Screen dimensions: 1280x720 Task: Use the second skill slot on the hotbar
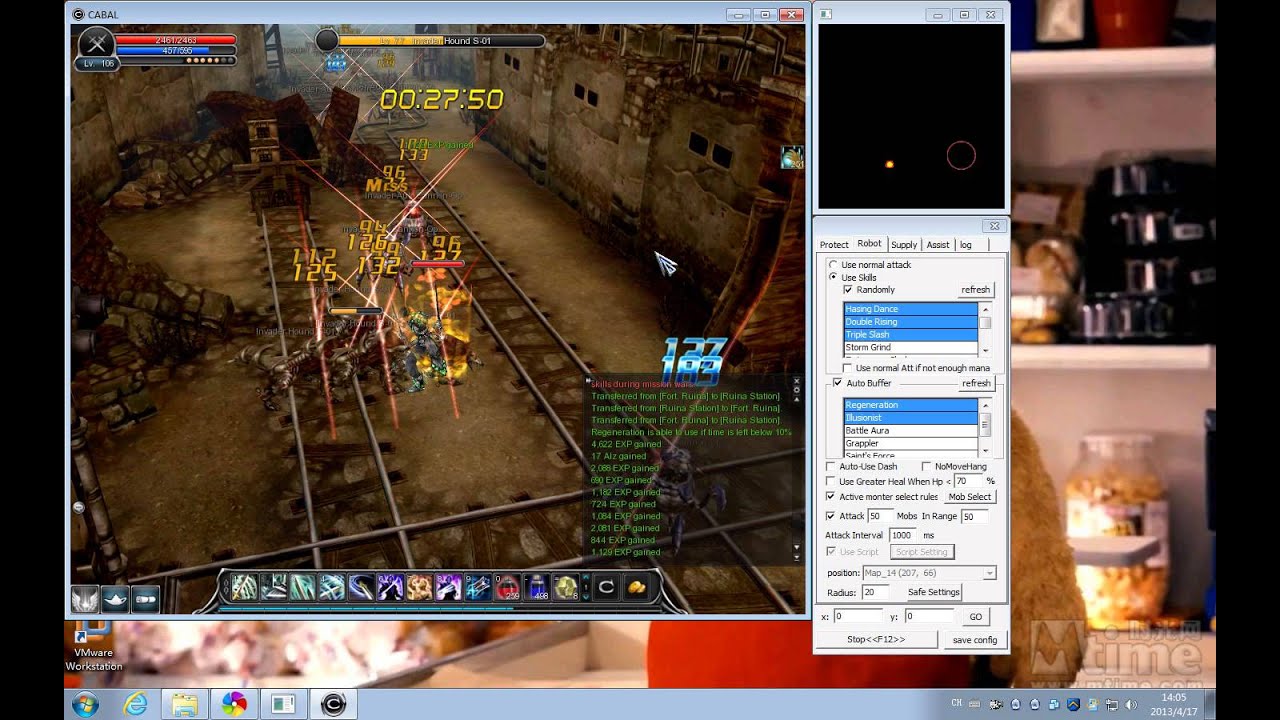273,587
